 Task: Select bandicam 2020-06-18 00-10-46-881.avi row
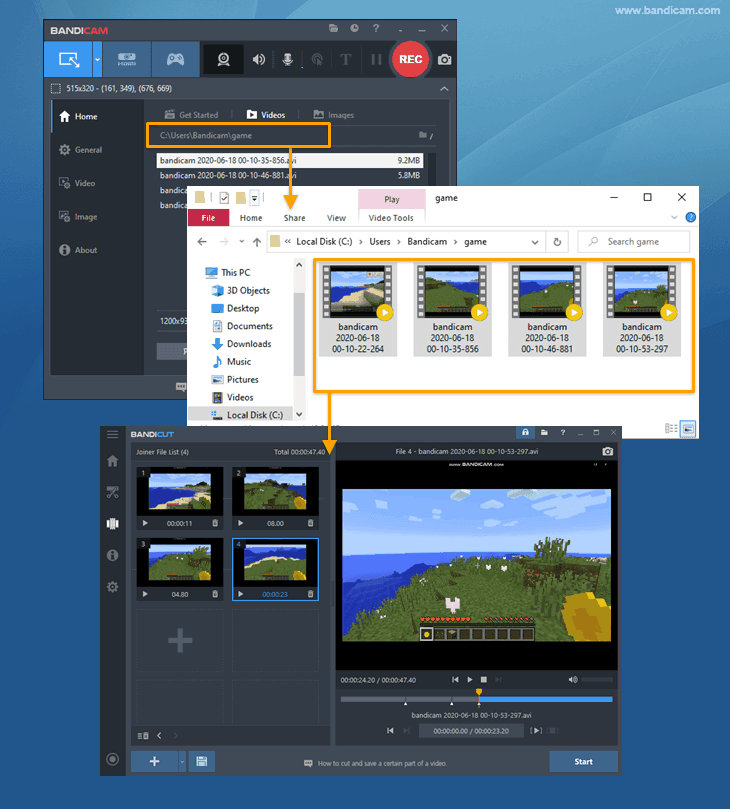click(289, 175)
